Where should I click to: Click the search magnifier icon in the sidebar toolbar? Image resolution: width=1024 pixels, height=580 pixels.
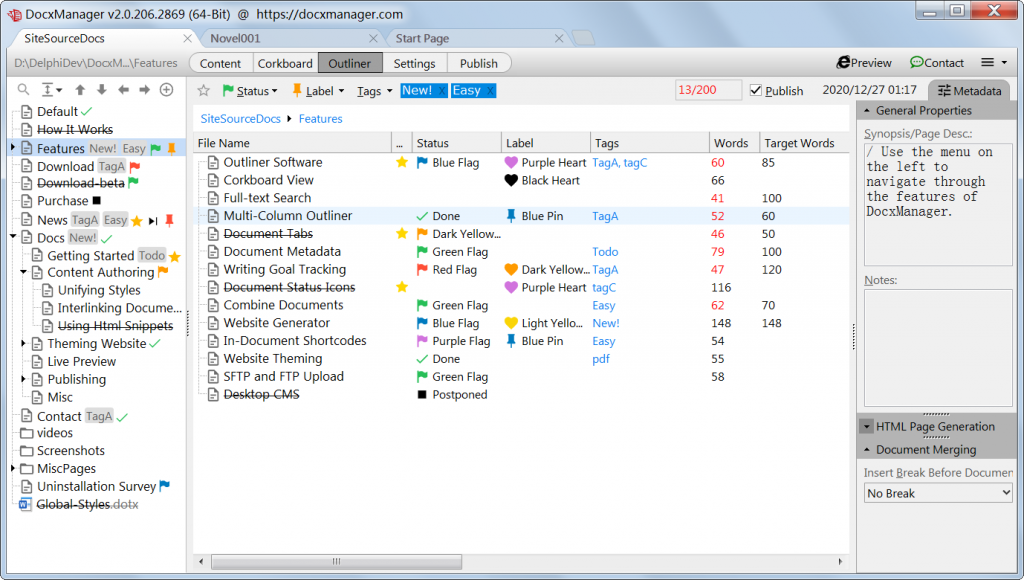(23, 89)
